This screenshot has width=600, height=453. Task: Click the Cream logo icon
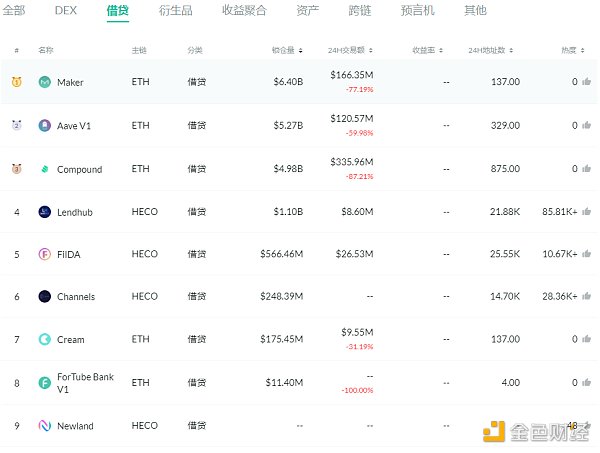click(45, 340)
